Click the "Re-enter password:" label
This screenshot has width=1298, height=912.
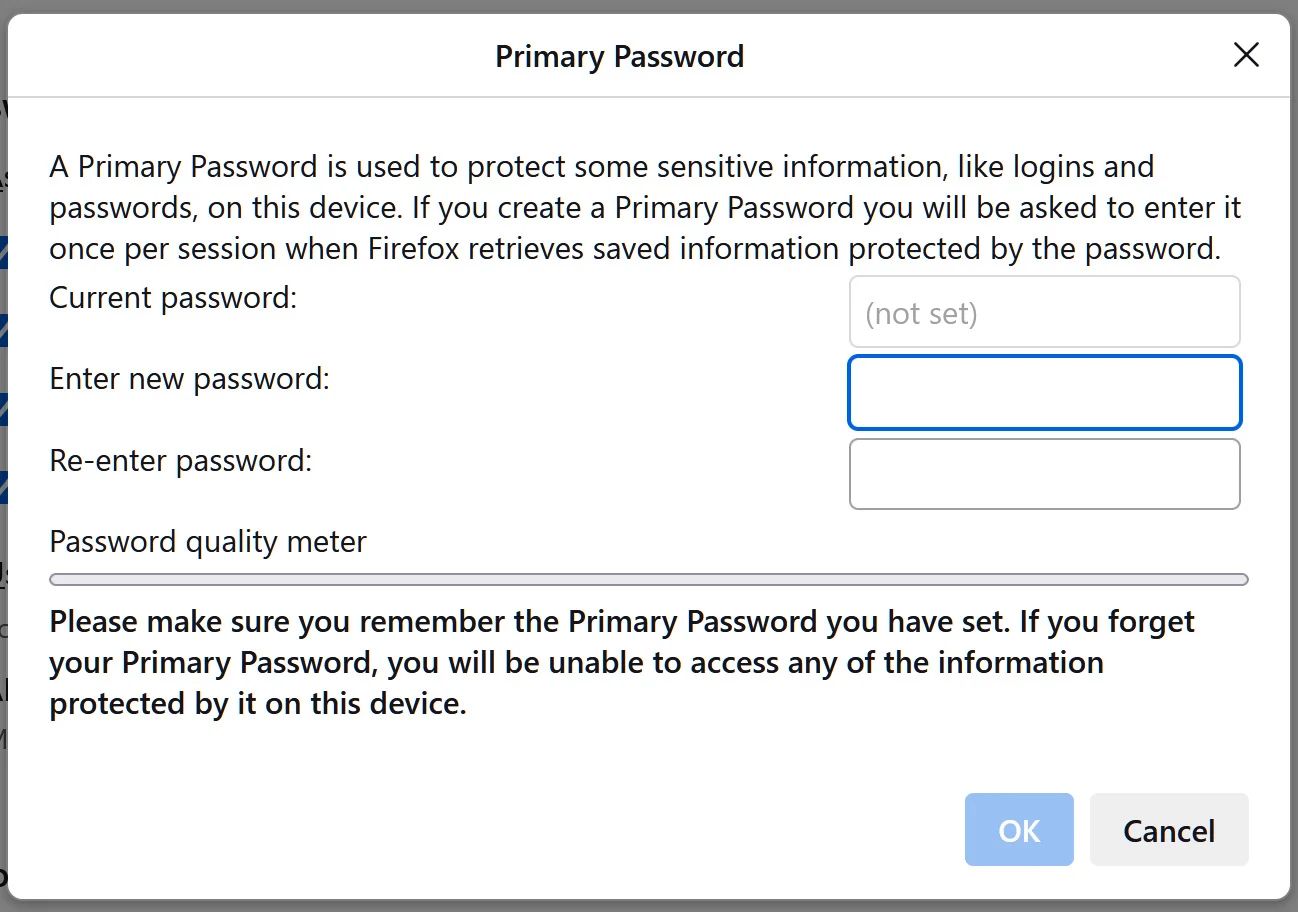click(x=181, y=461)
